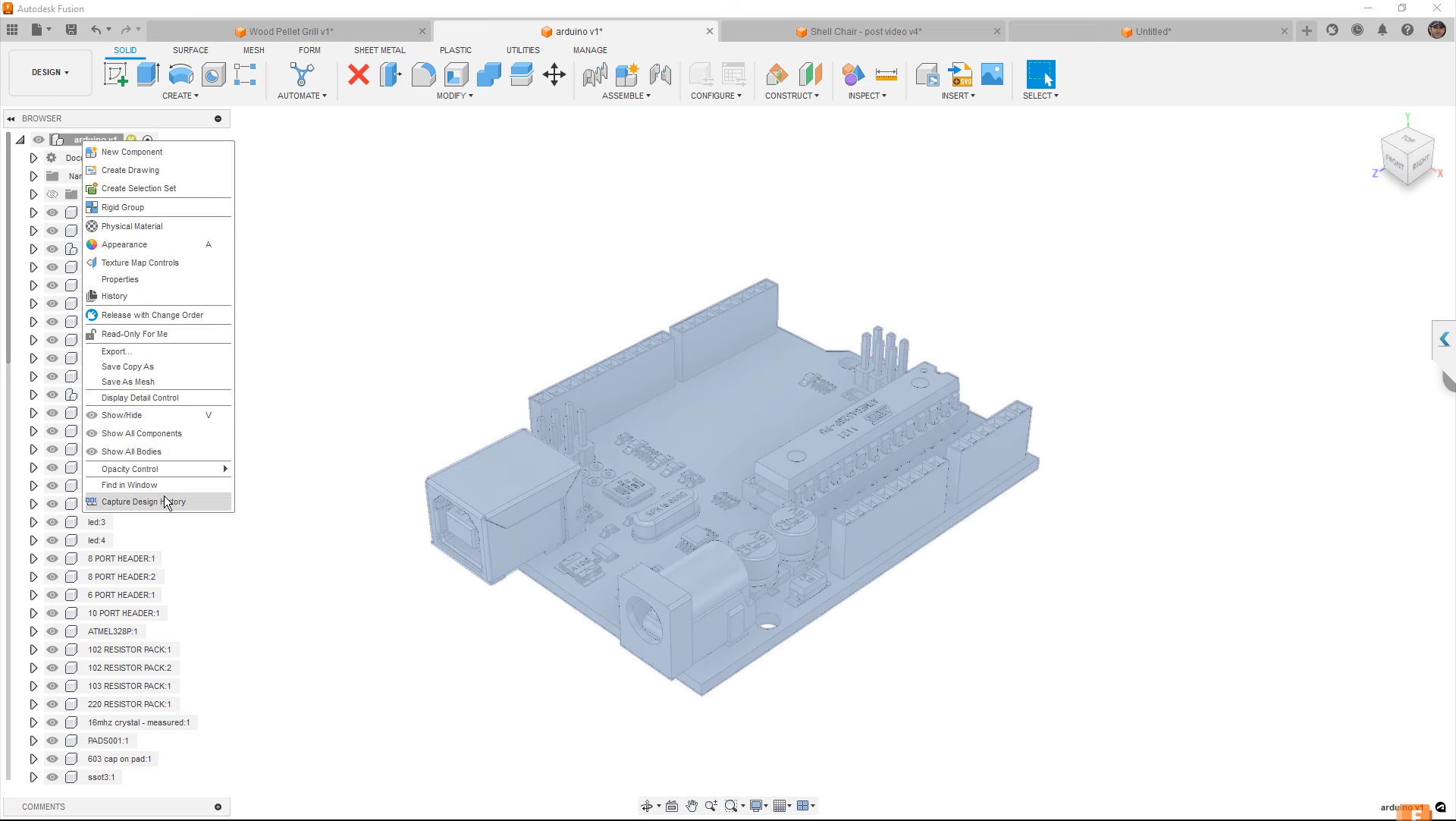1456x821 pixels.
Task: Hide the ssot3:1 component
Action: [52, 777]
